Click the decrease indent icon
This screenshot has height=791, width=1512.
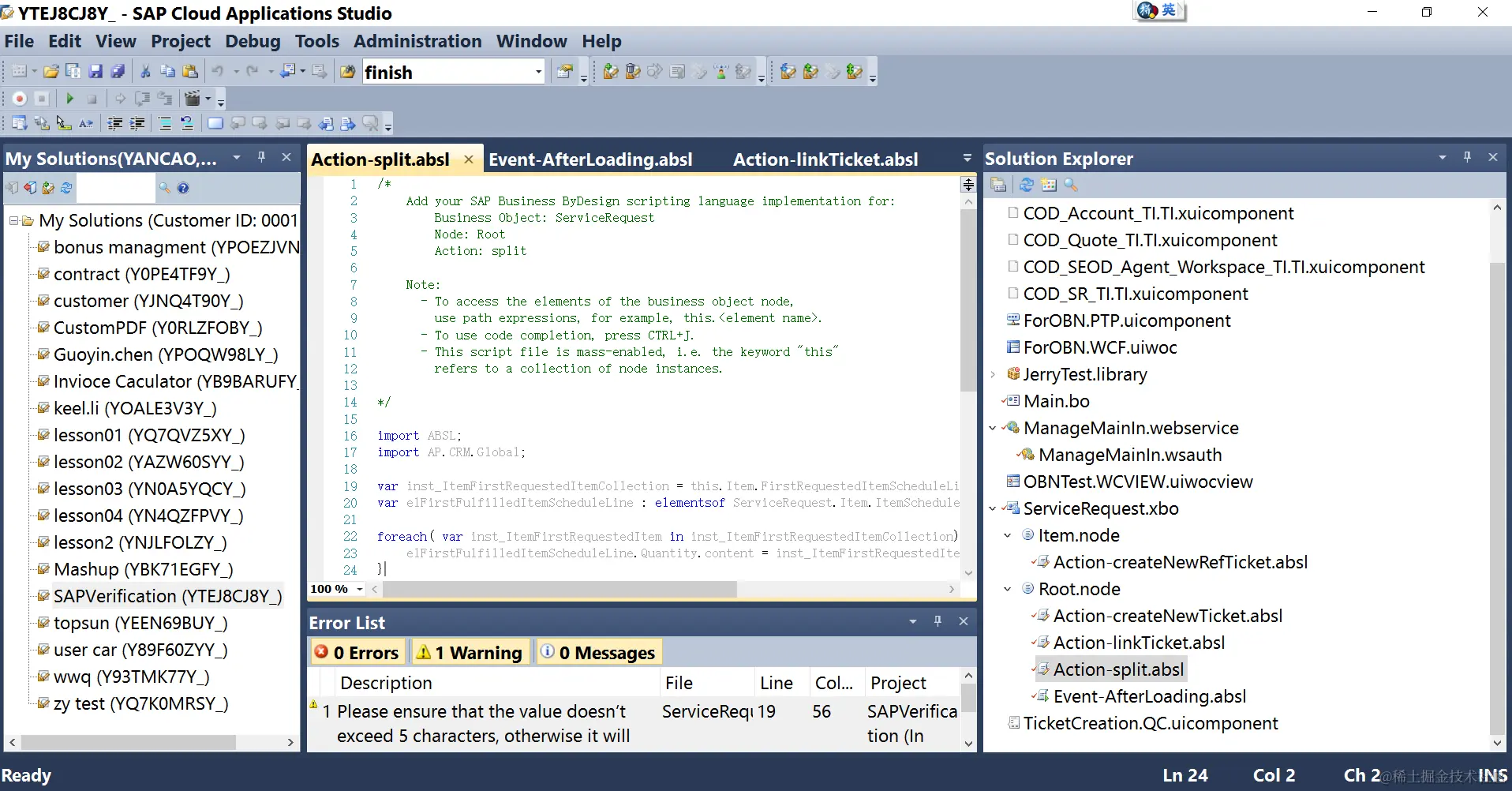115,123
